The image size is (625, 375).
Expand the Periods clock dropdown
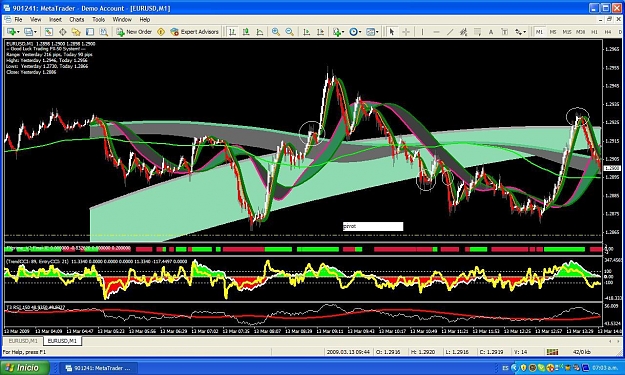coord(360,32)
